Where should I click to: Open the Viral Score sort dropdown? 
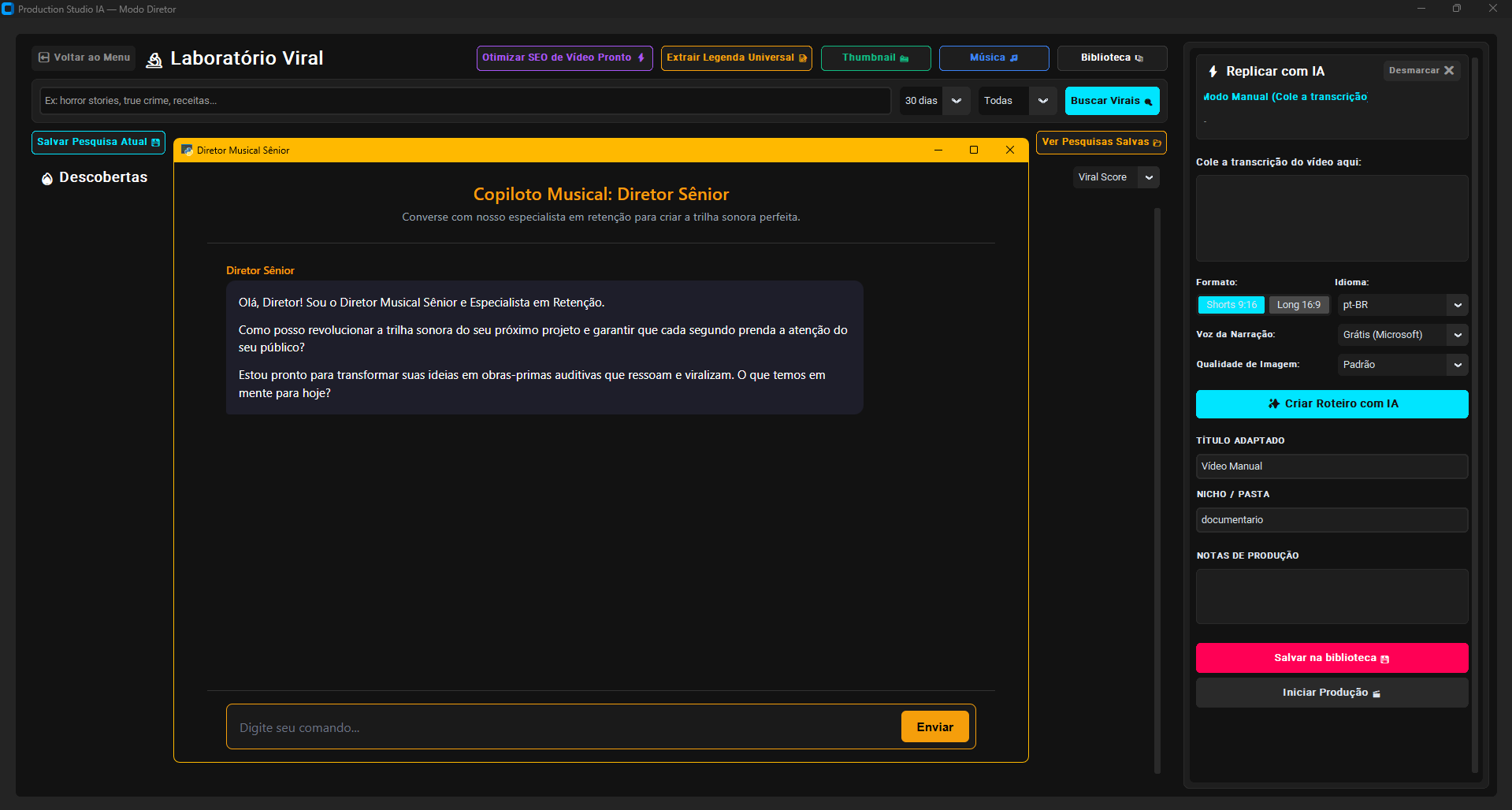click(x=1116, y=177)
